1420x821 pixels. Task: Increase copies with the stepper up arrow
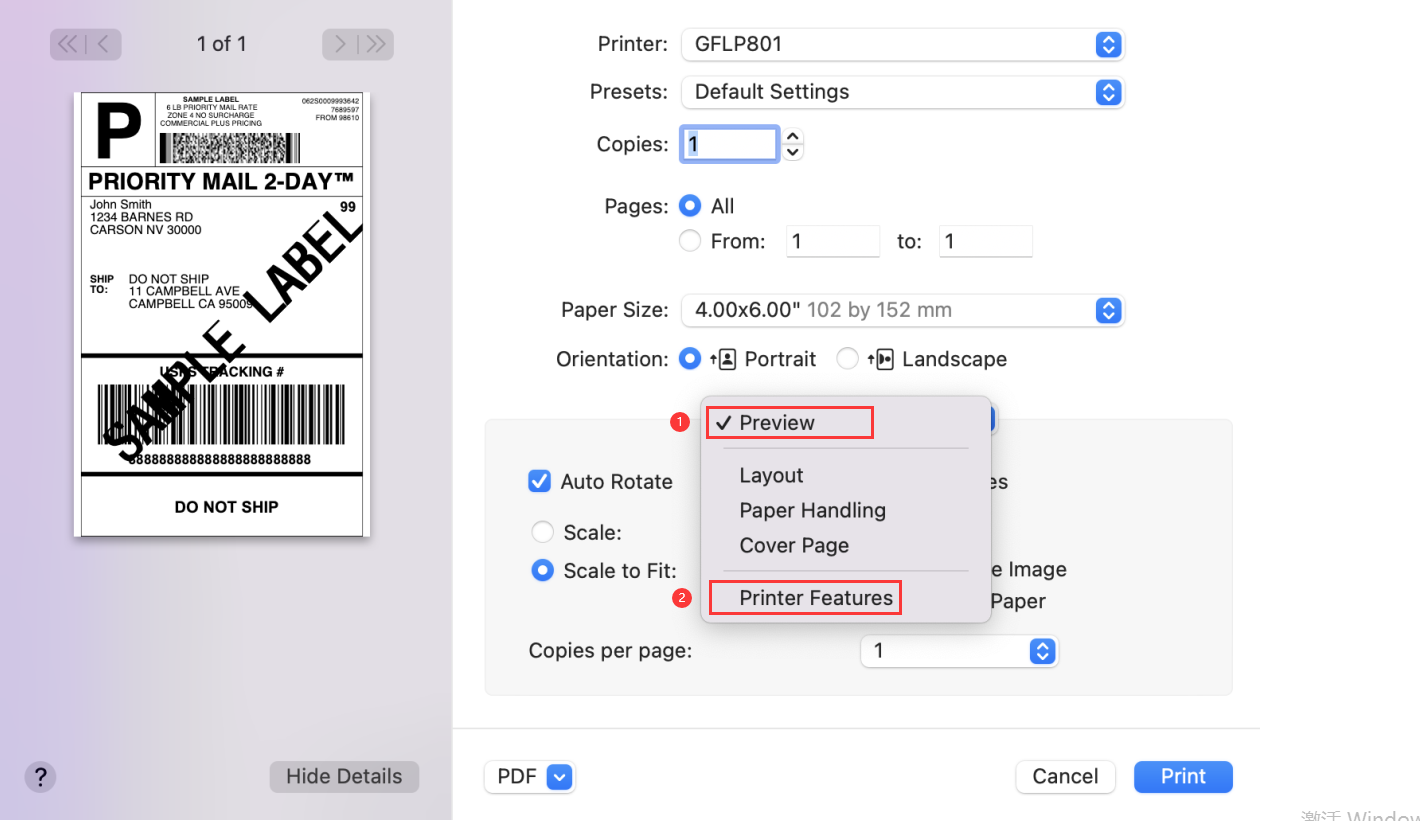(x=792, y=137)
